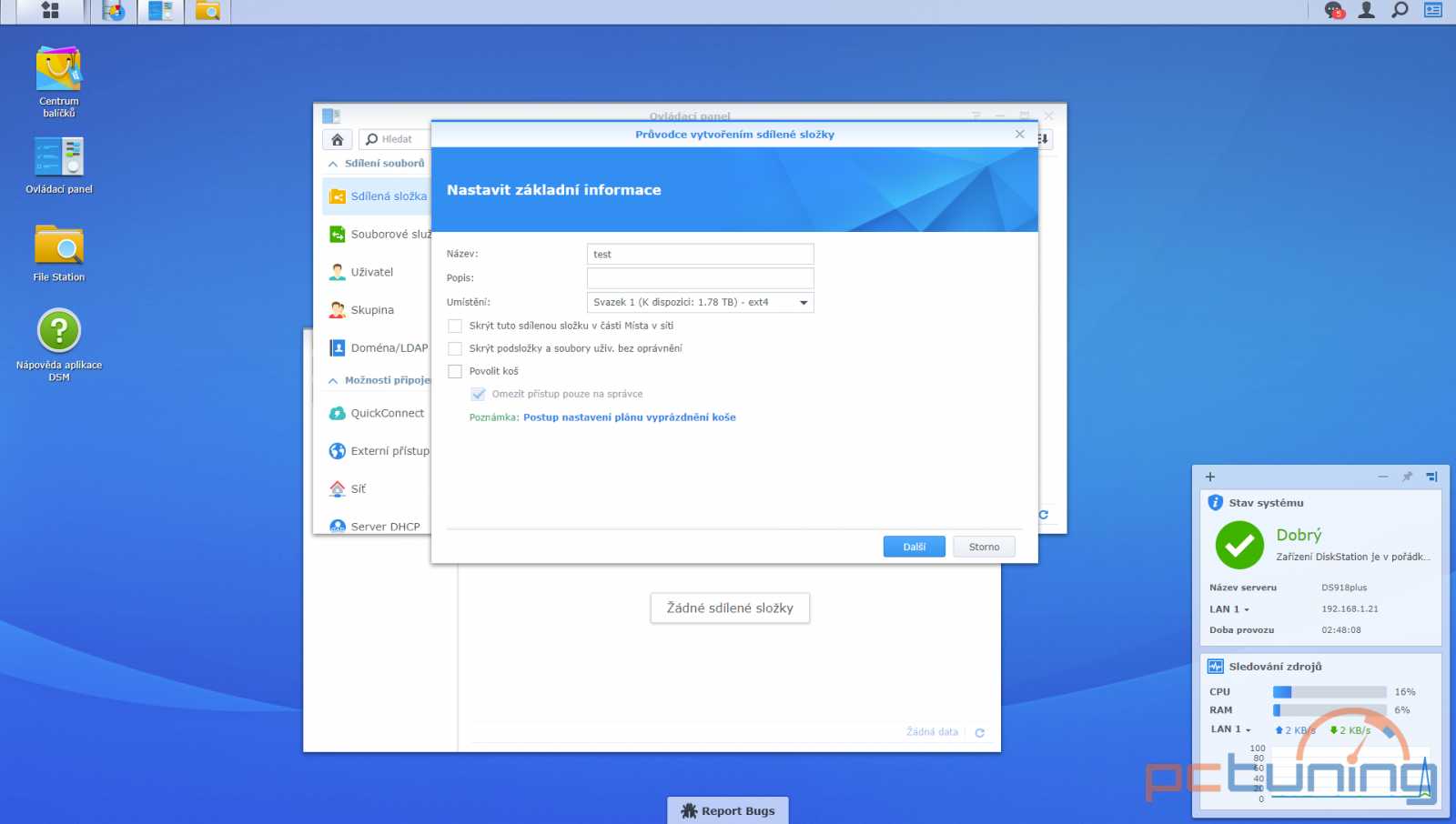Image resolution: width=1456 pixels, height=824 pixels.
Task: Pin the widget panel
Action: [1407, 477]
